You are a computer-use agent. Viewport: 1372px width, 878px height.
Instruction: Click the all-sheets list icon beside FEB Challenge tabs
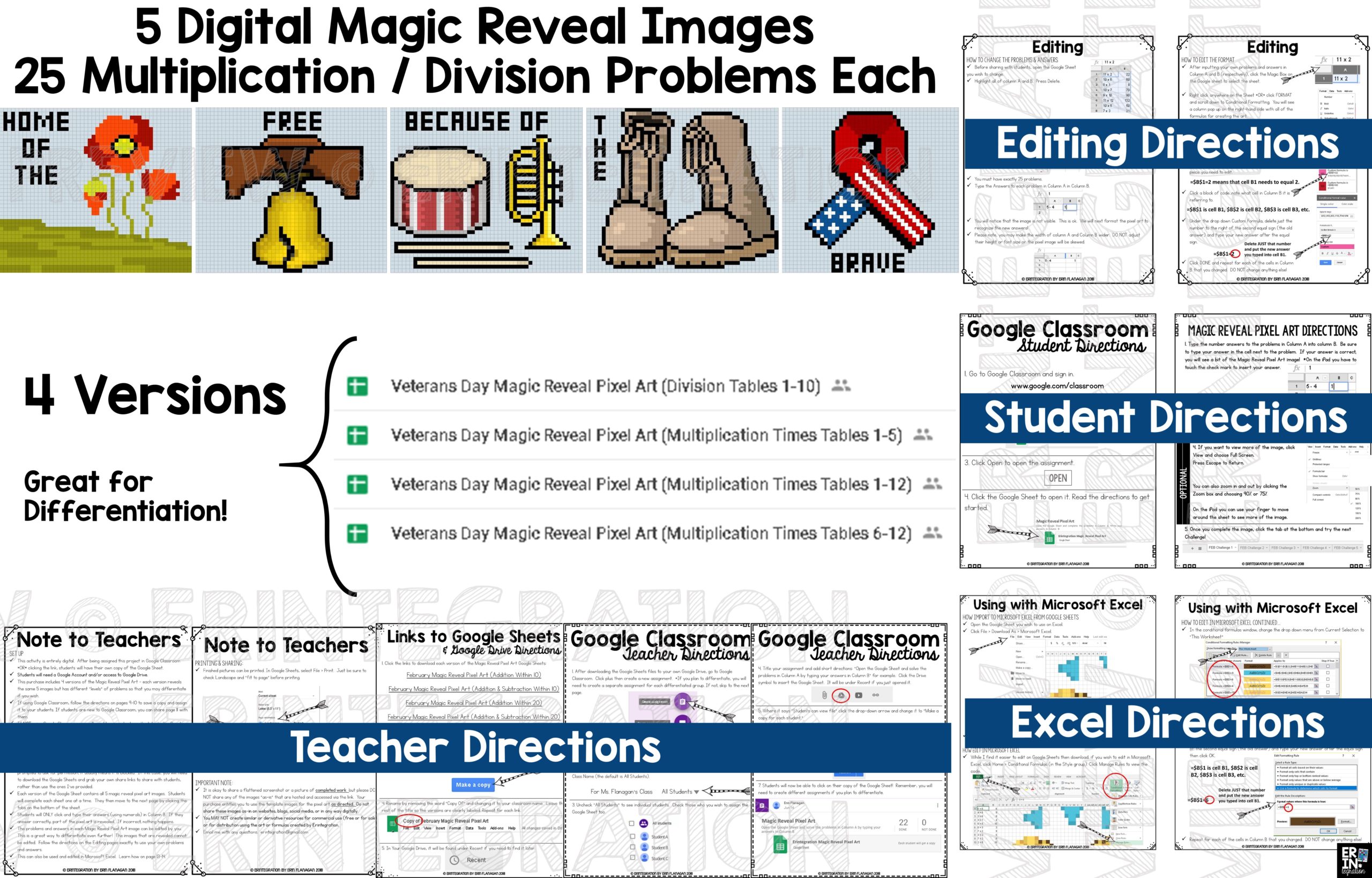tap(1200, 548)
